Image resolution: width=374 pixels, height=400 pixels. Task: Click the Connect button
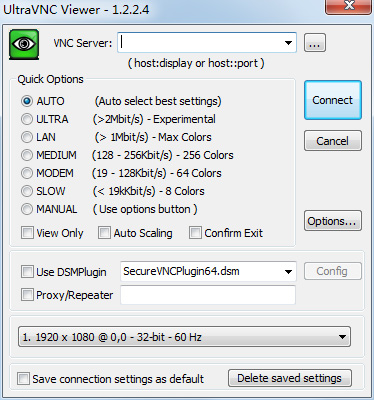[333, 100]
